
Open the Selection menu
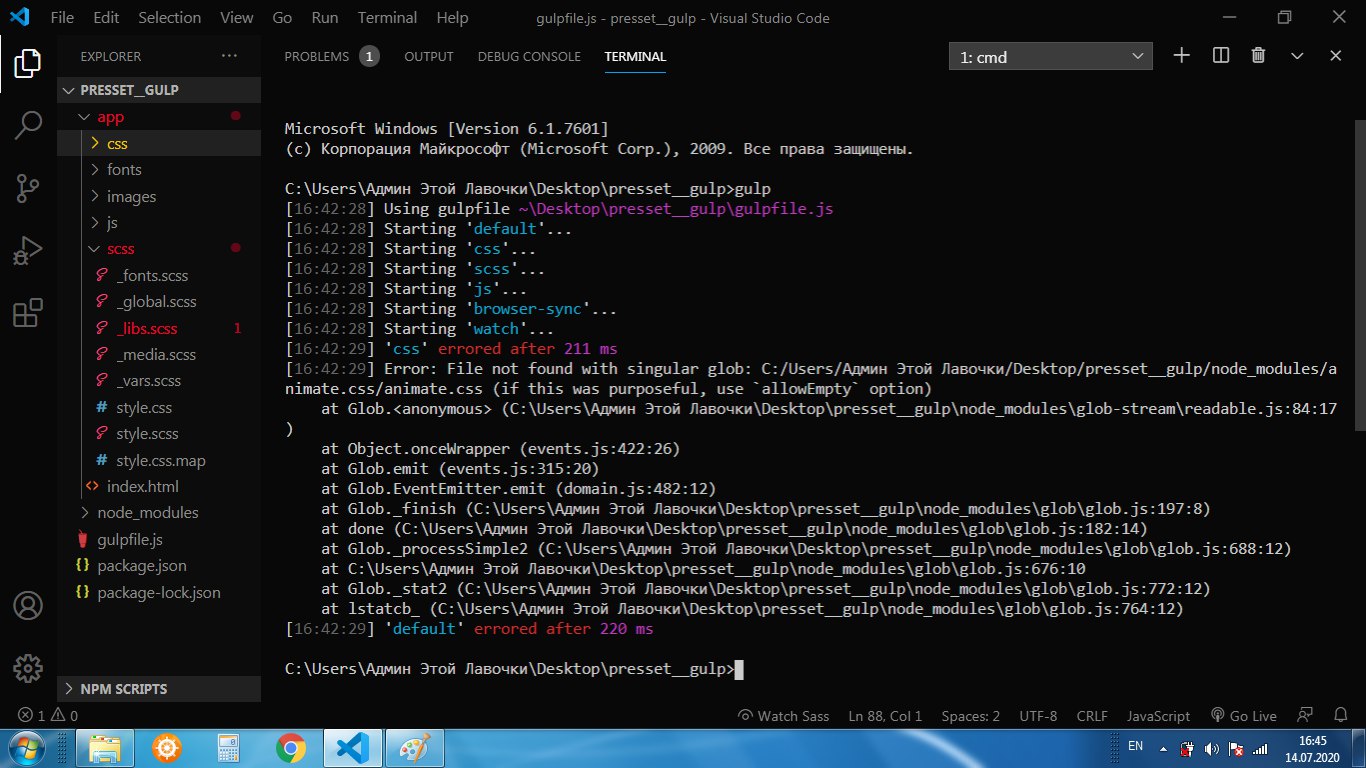click(169, 18)
